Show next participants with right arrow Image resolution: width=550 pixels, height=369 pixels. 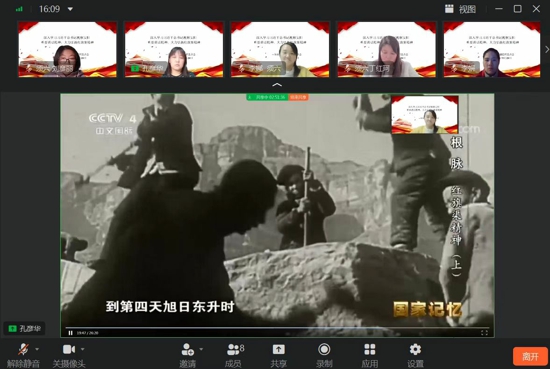(546, 49)
